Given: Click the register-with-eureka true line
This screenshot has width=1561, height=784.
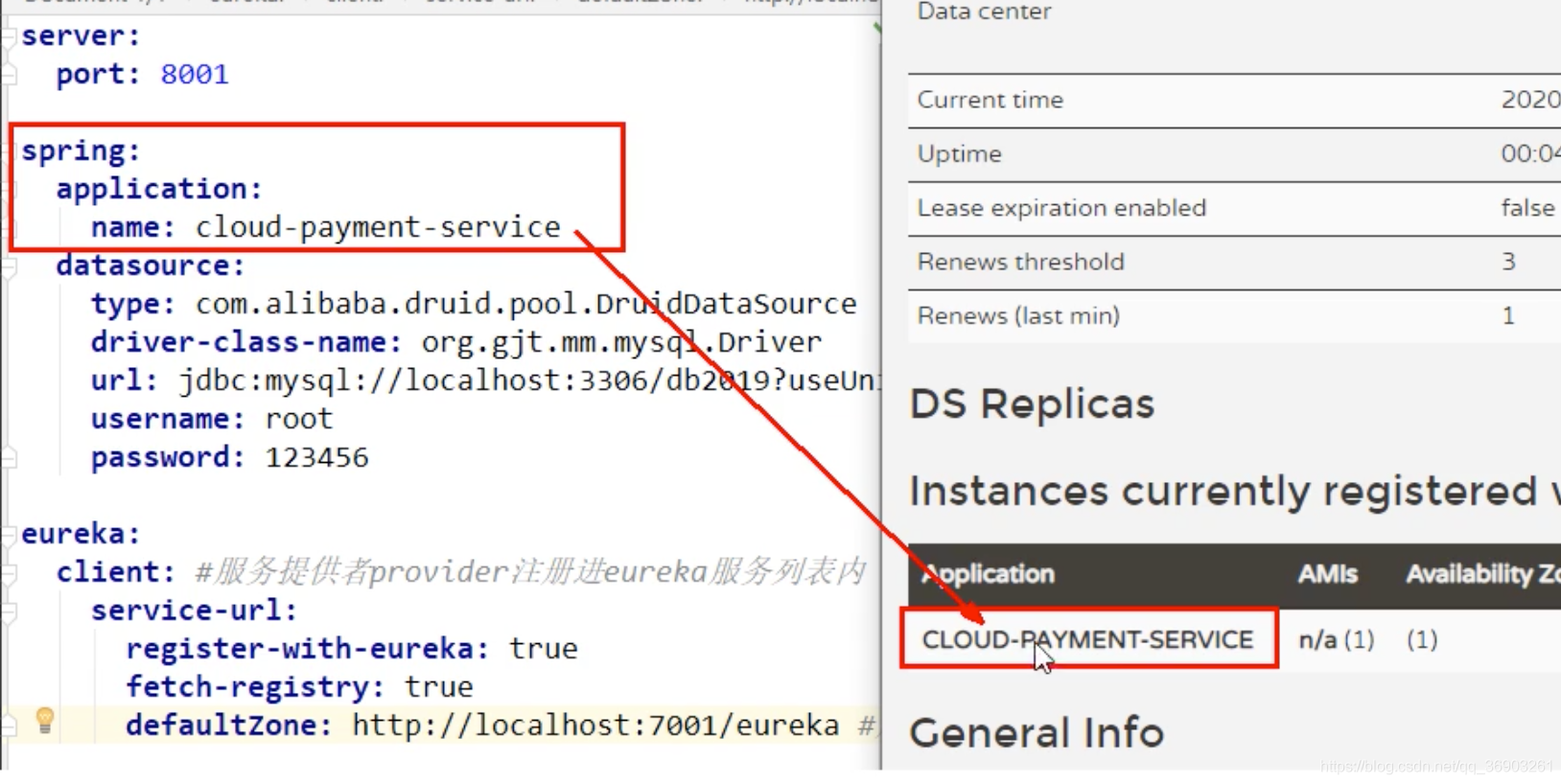Looking at the screenshot, I should tap(351, 649).
